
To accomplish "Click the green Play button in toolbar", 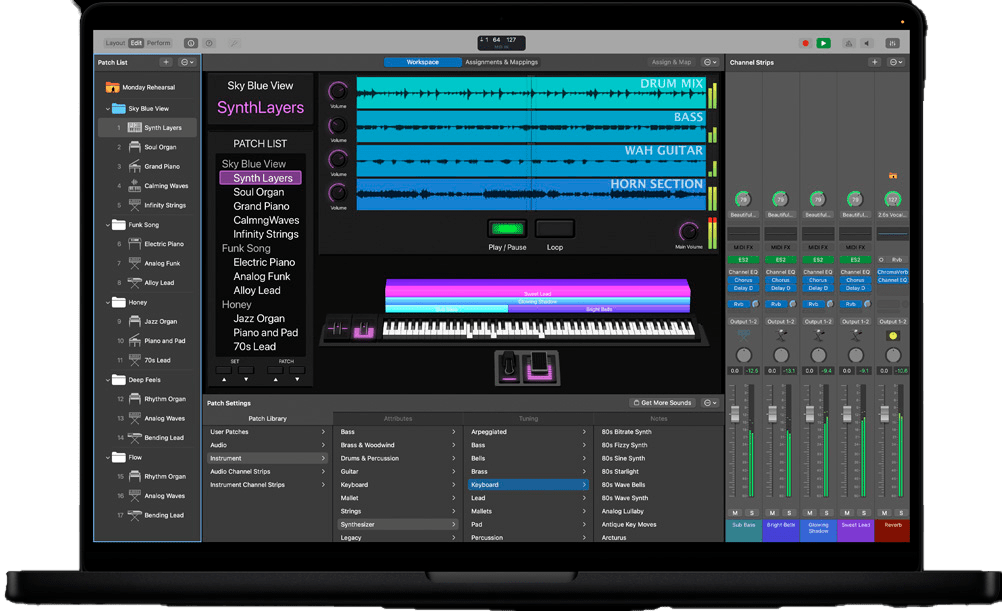I will (x=823, y=43).
